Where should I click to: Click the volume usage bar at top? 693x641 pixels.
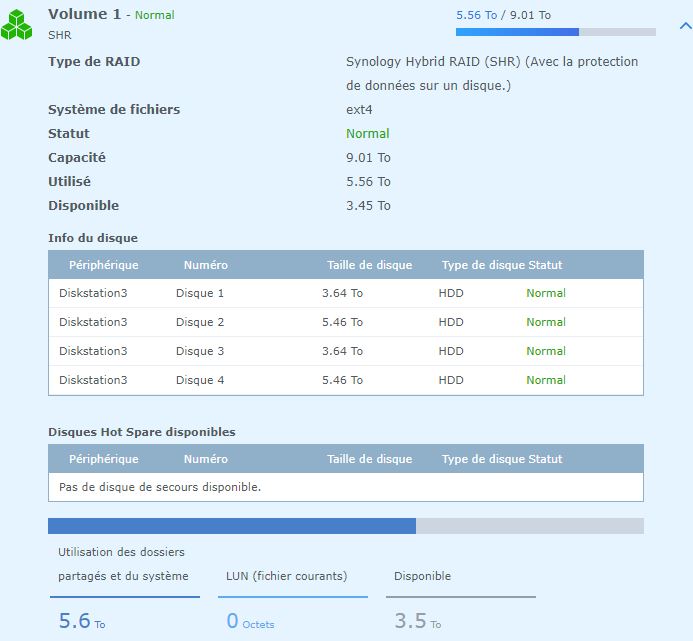coord(556,32)
